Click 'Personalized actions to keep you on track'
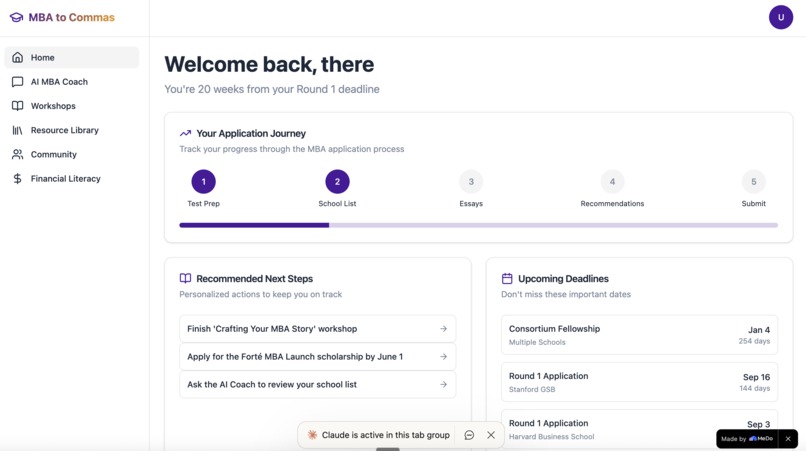Image resolution: width=806 pixels, height=451 pixels. pyautogui.click(x=261, y=294)
